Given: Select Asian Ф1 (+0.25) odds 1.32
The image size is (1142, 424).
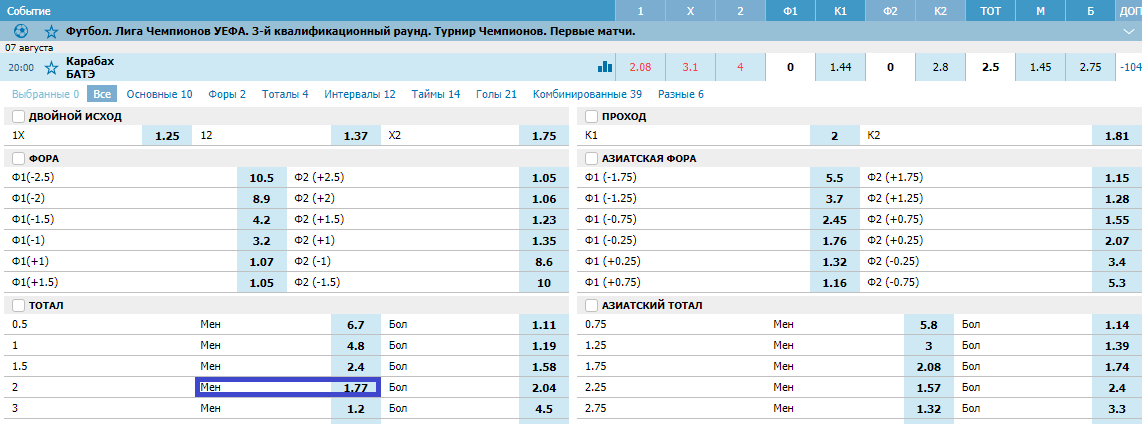Looking at the screenshot, I should [835, 262].
